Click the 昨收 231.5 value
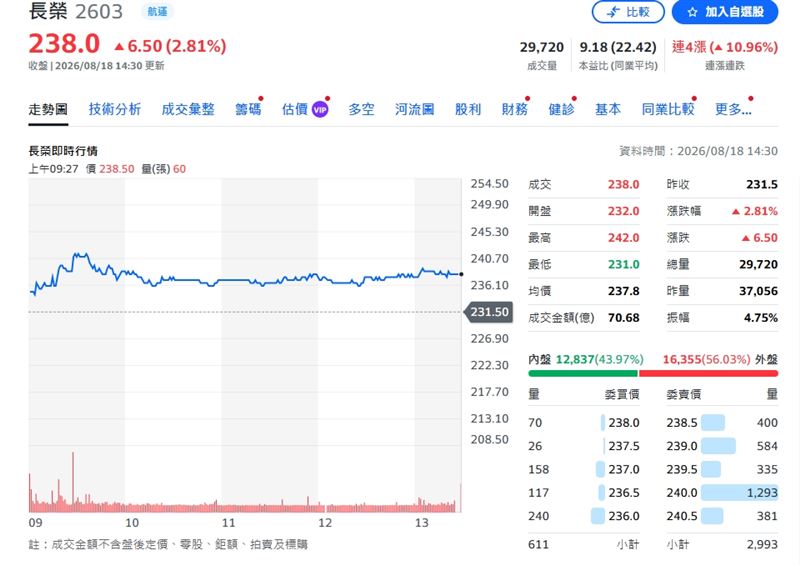This screenshot has height=565, width=800. click(x=762, y=185)
